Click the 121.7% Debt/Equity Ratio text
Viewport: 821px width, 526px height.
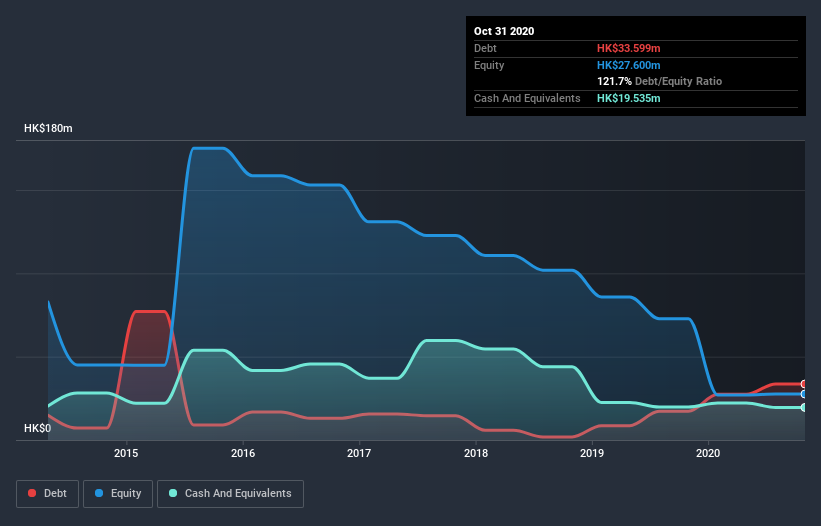coord(659,81)
